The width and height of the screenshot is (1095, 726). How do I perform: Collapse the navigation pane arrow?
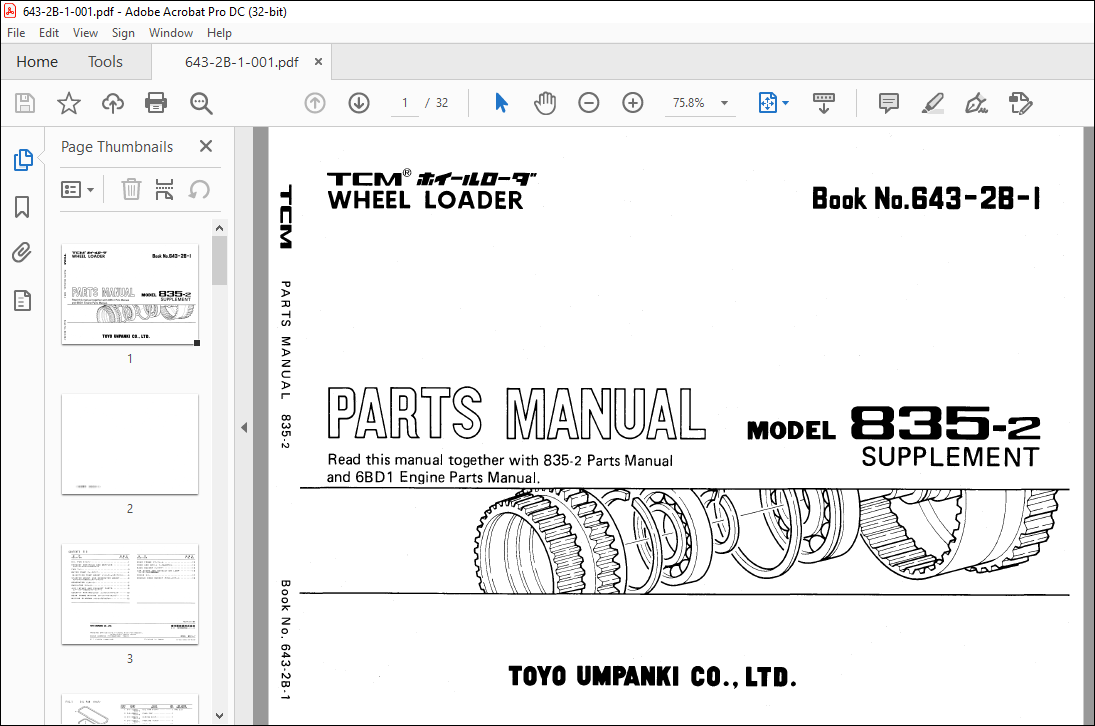tap(244, 427)
